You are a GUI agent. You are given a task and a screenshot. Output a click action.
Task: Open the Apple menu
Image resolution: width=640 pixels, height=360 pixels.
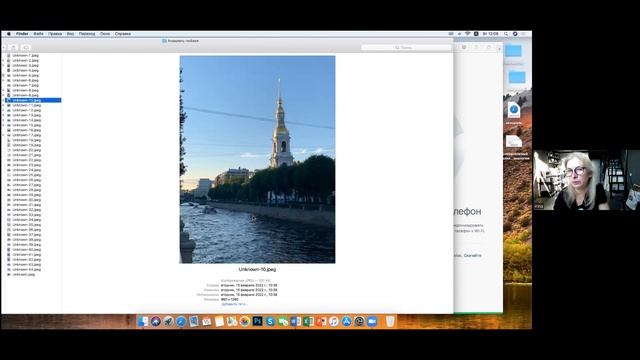point(9,34)
